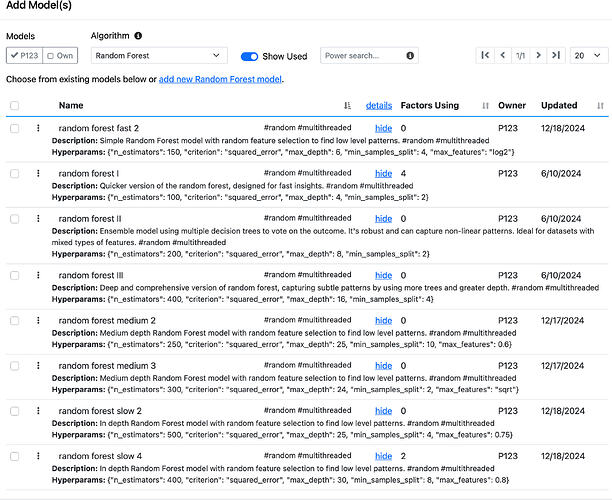Open kebab menu for random forest II
The width and height of the screenshot is (612, 500).
38,219
